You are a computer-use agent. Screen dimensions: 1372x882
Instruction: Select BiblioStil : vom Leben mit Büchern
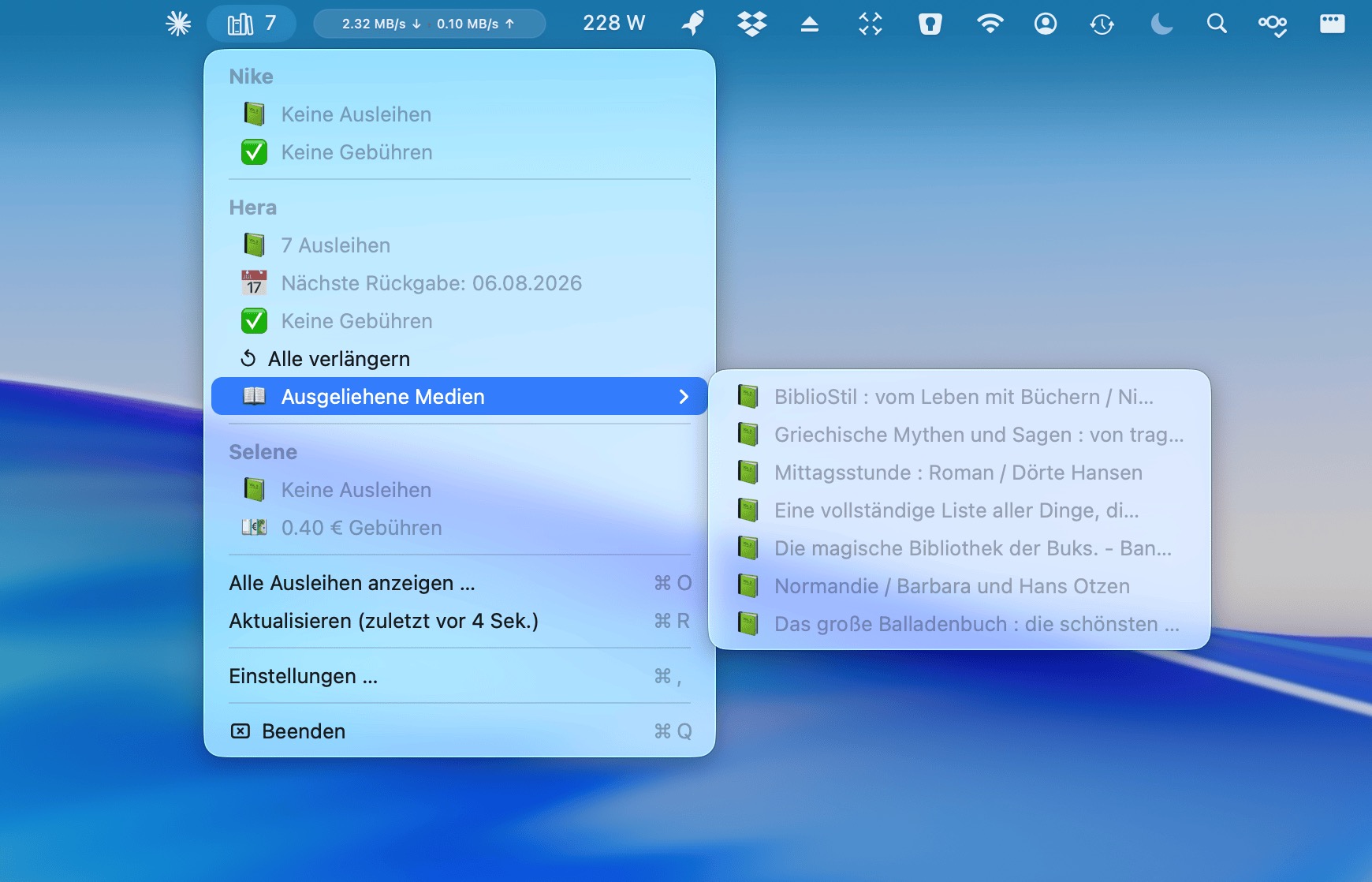[960, 397]
